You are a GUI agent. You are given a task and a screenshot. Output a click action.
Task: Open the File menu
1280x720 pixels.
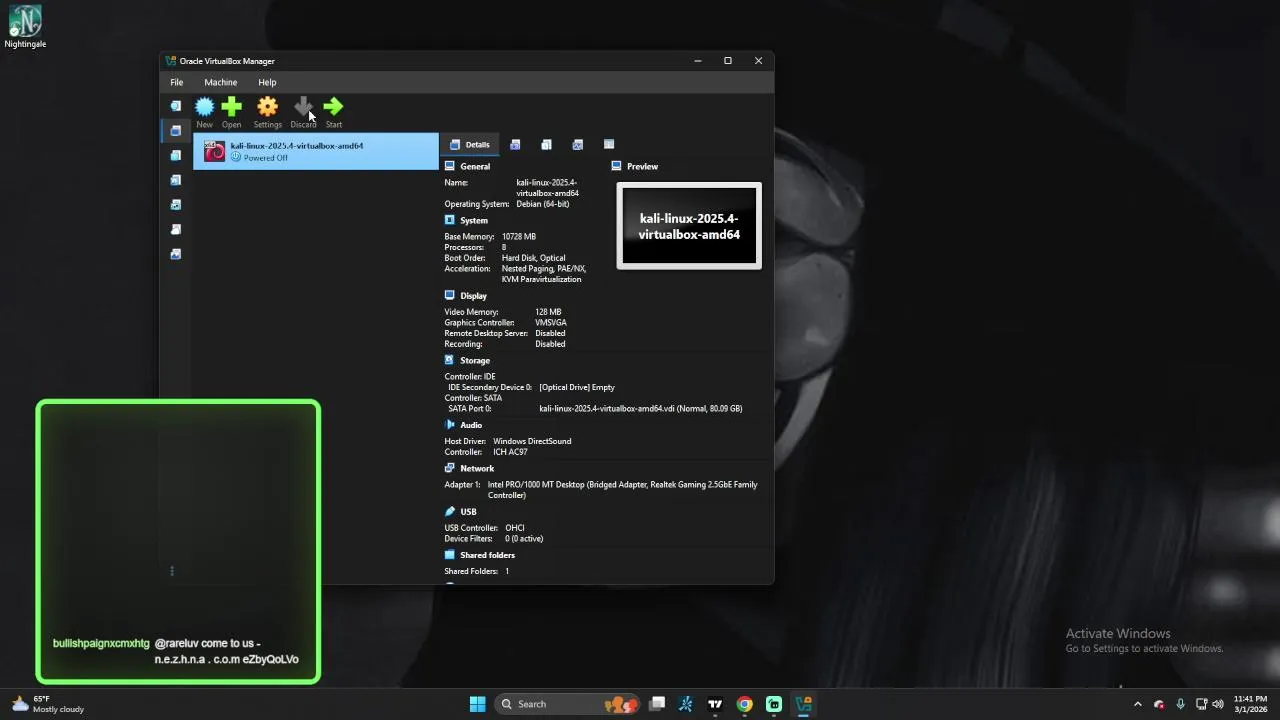pyautogui.click(x=176, y=82)
